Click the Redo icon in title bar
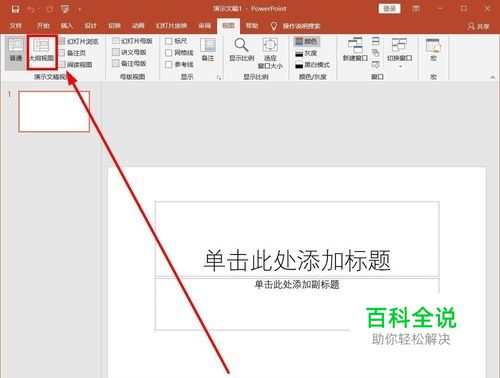This screenshot has width=500, height=378. pyautogui.click(x=49, y=9)
